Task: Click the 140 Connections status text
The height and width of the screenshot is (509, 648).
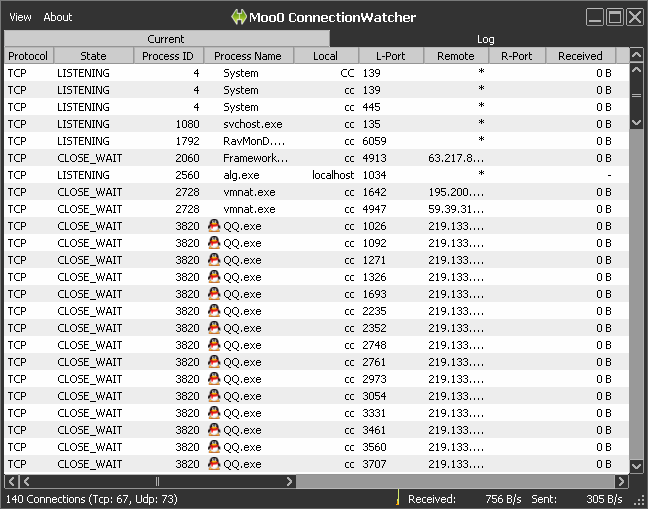Action: click(91, 499)
